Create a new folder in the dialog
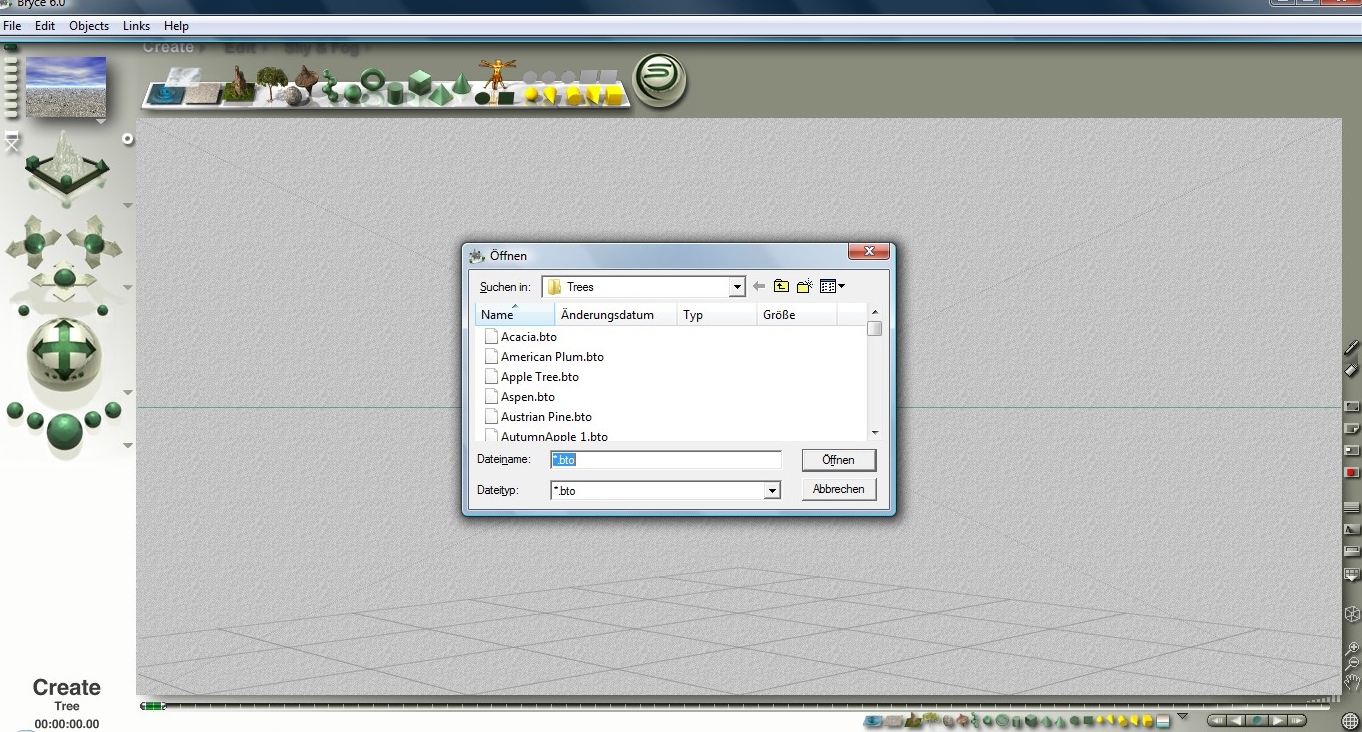1362x732 pixels. click(804, 287)
